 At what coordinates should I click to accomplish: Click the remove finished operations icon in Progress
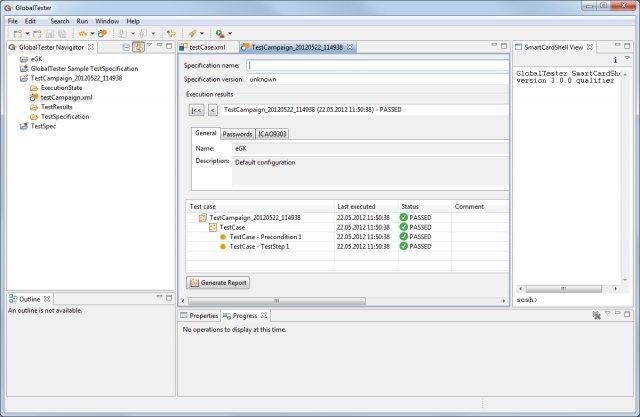[x=596, y=315]
